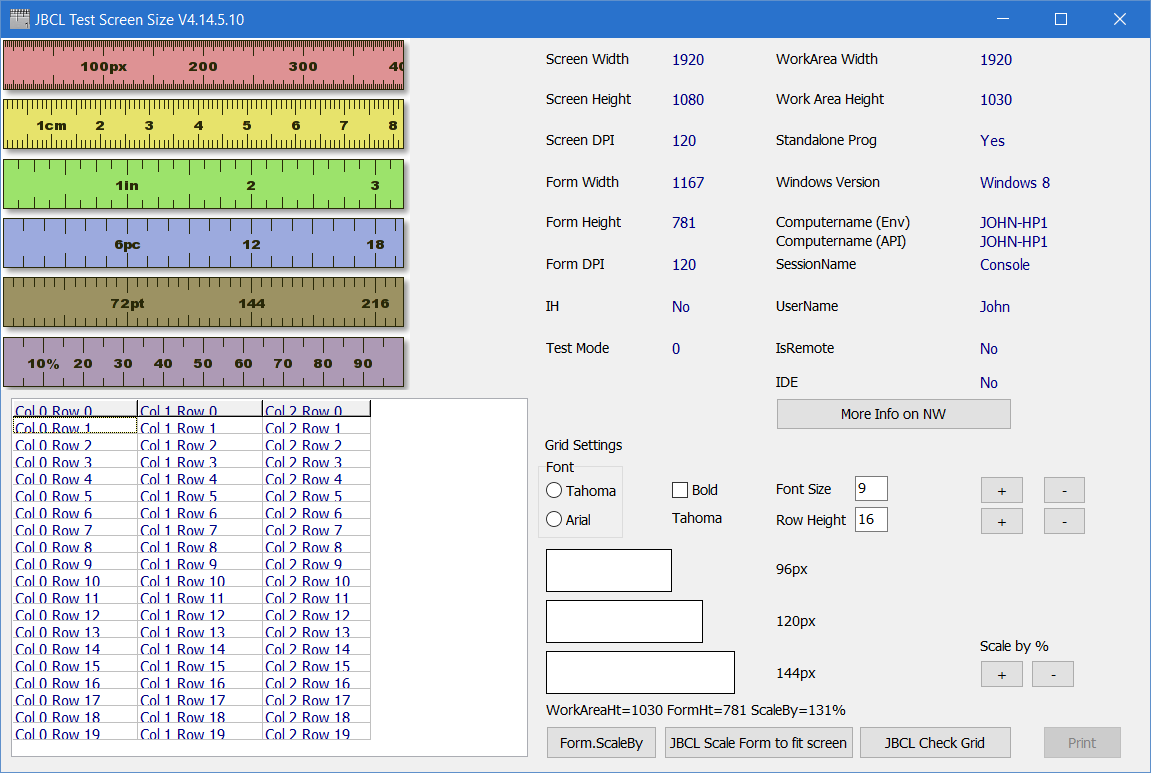Click the Print button
The image size is (1151, 773).
coord(1082,742)
